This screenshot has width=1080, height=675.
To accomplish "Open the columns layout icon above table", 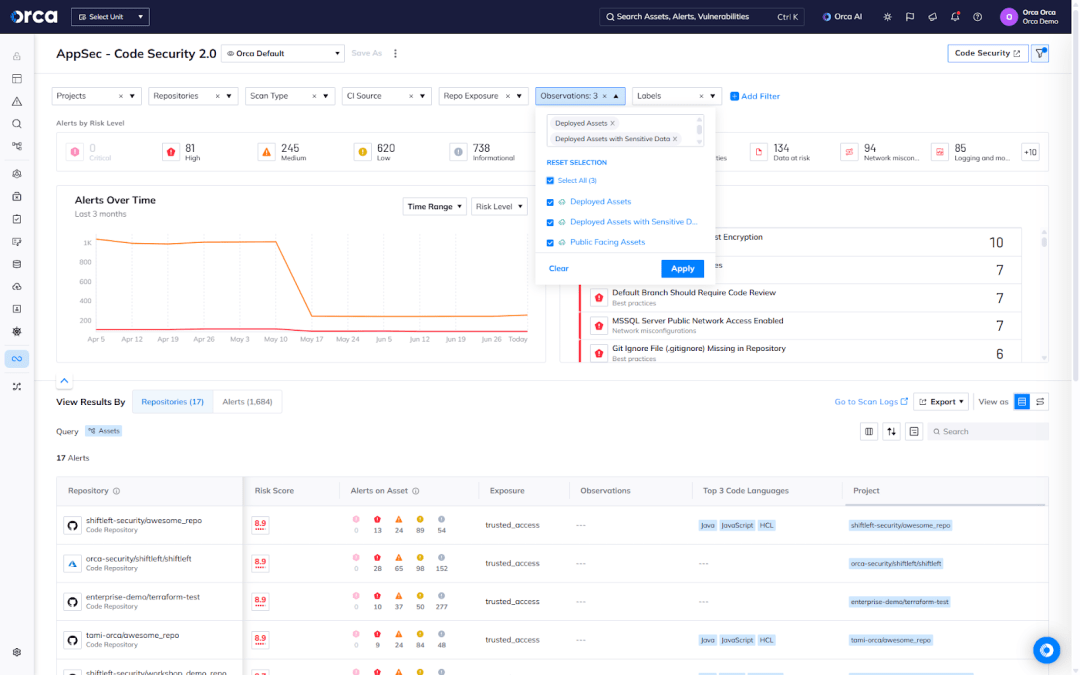I will click(x=869, y=431).
